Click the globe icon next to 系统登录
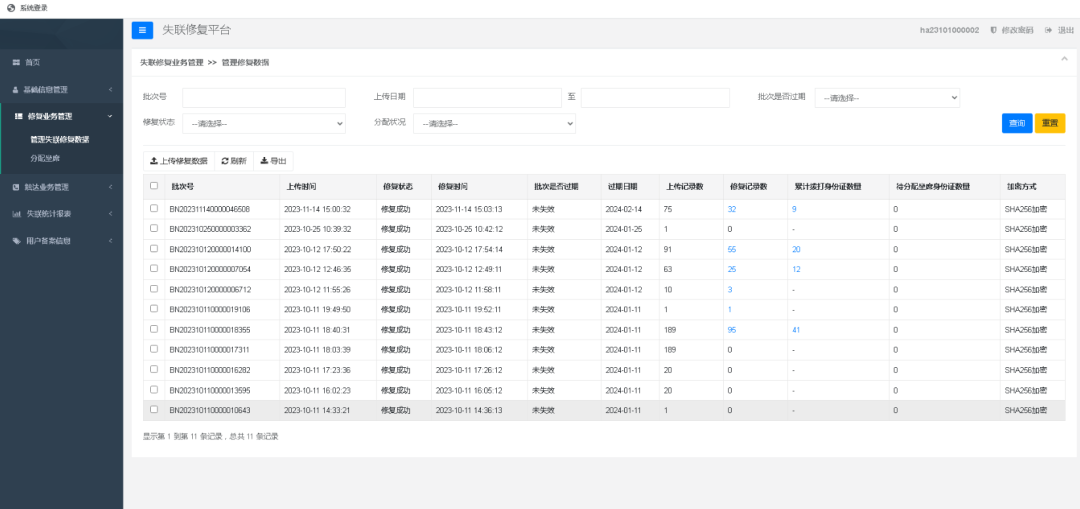1080x509 pixels. pyautogui.click(x=10, y=8)
